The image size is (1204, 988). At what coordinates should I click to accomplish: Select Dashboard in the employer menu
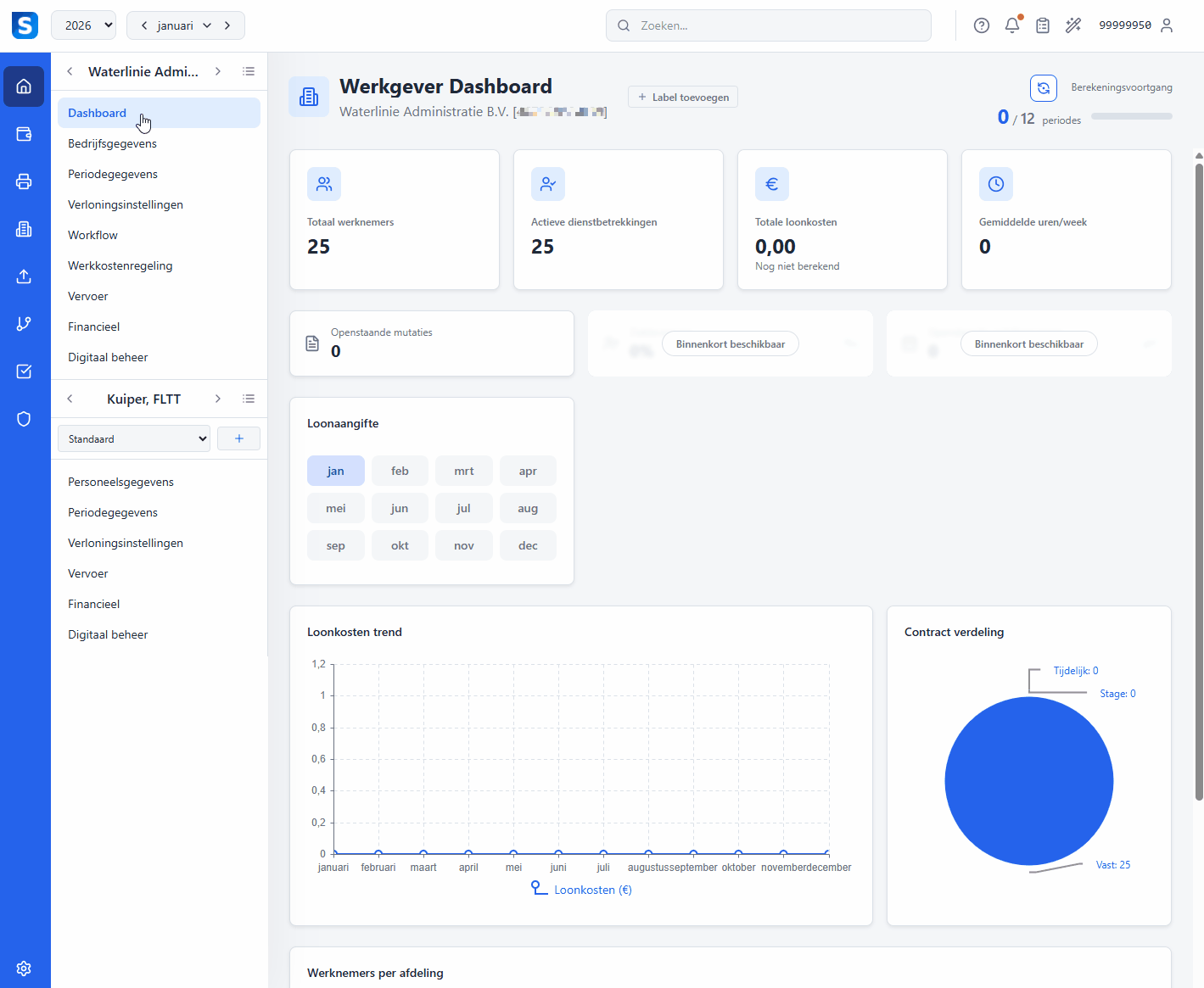[159, 113]
